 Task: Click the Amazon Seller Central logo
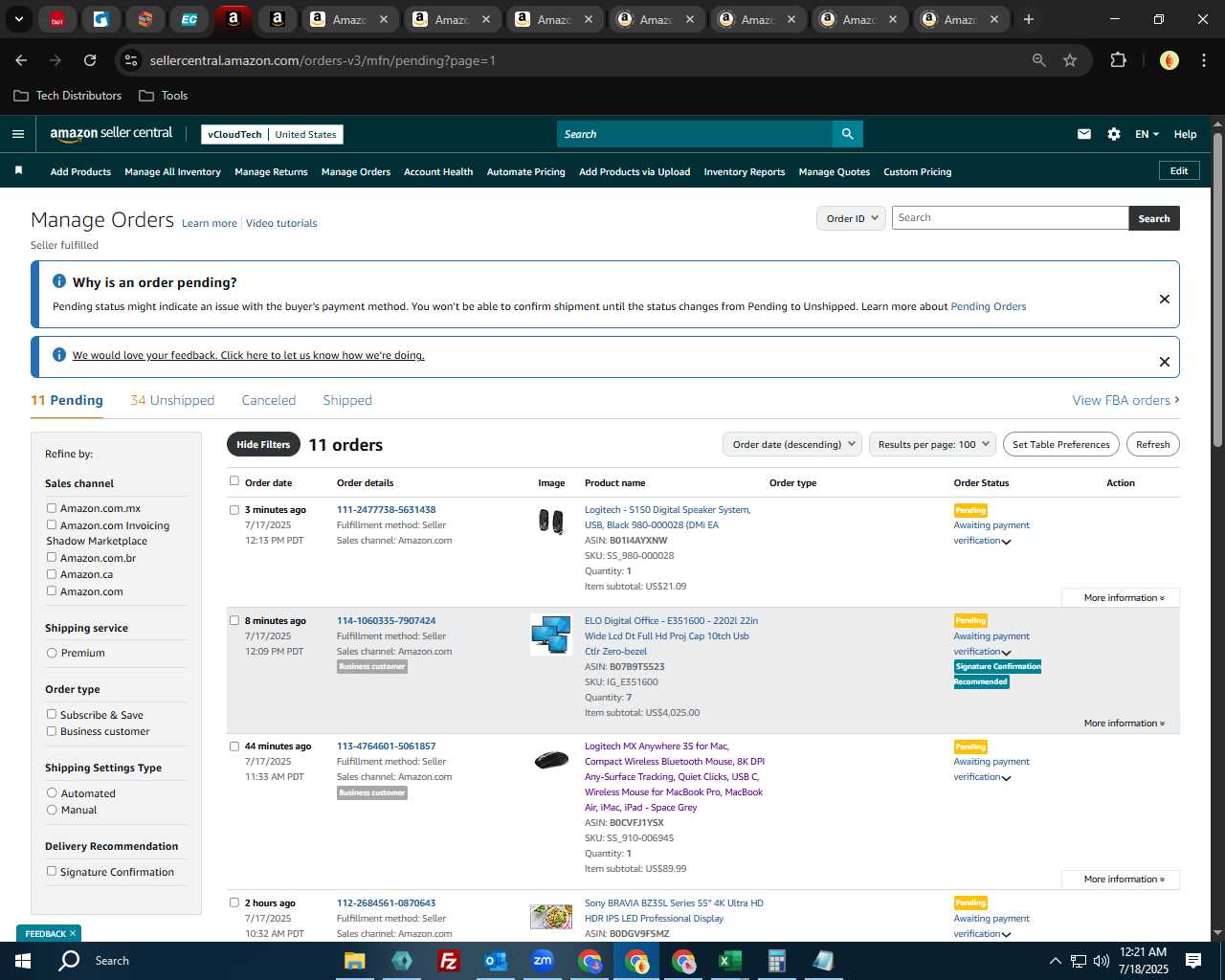coord(111,134)
